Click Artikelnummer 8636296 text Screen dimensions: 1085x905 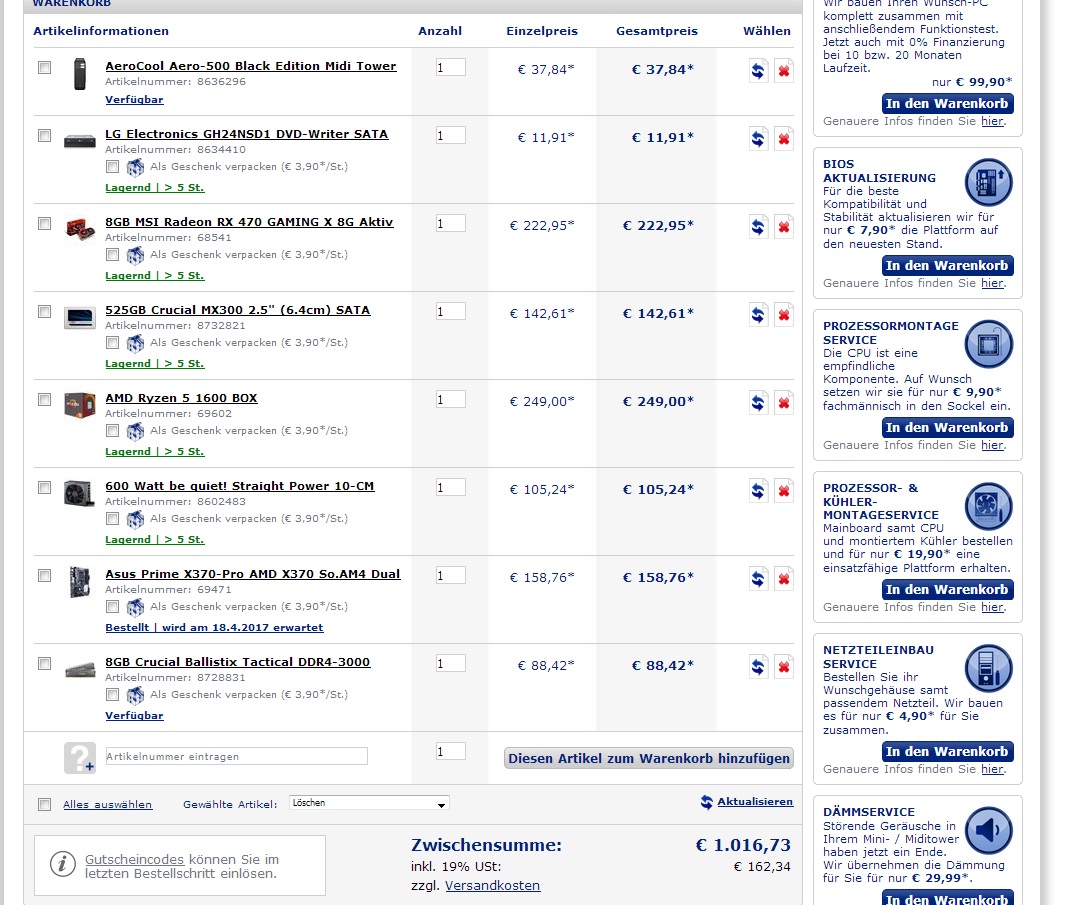[x=175, y=82]
